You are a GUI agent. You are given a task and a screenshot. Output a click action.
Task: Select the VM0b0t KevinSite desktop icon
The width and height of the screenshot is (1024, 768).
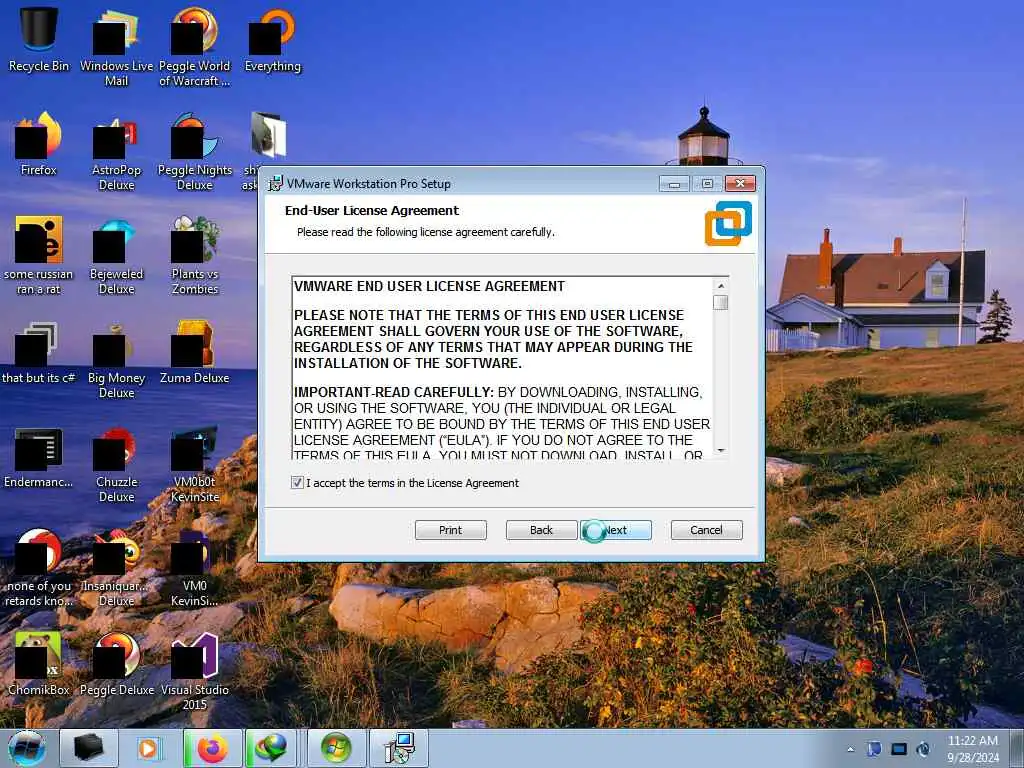(195, 464)
